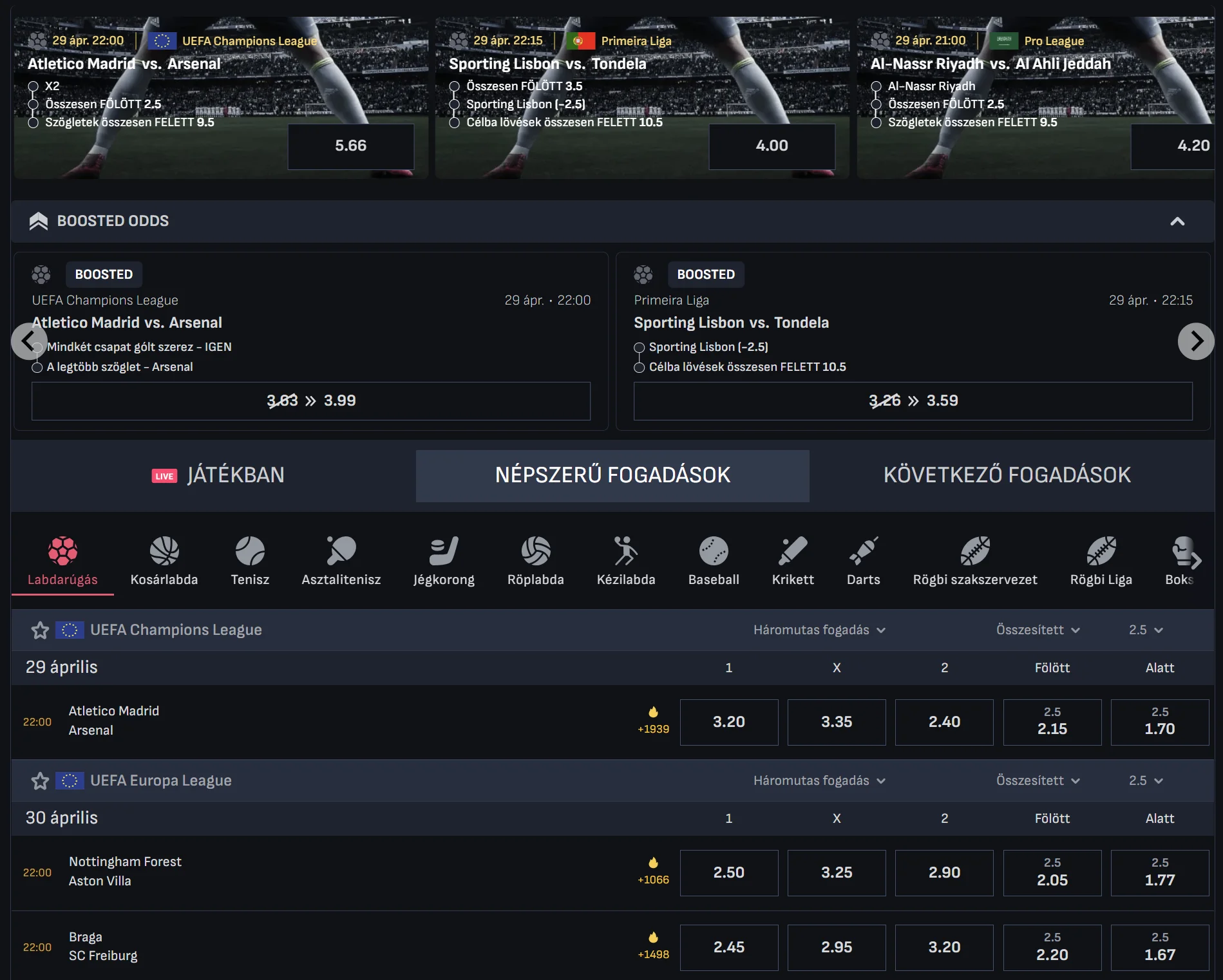Pick the Rögbi szakszervezet ball icon
This screenshot has height=980, width=1223.
tap(975, 551)
